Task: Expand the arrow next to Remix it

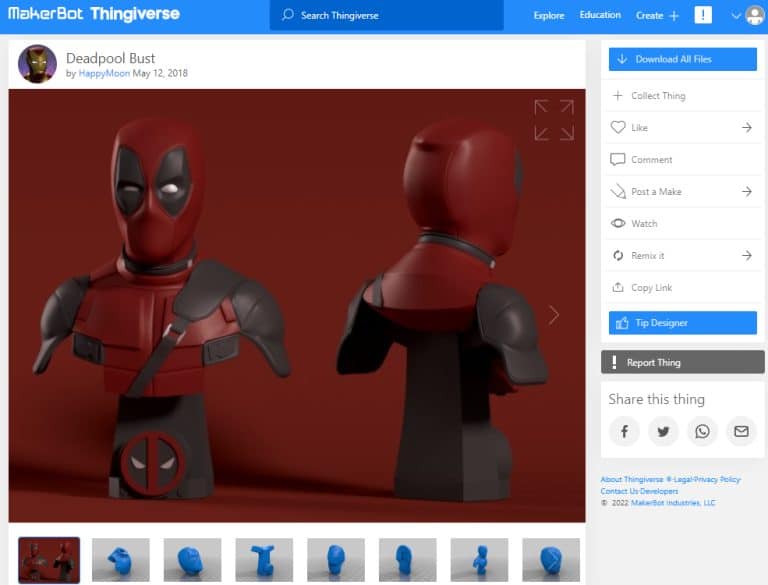Action: (746, 255)
